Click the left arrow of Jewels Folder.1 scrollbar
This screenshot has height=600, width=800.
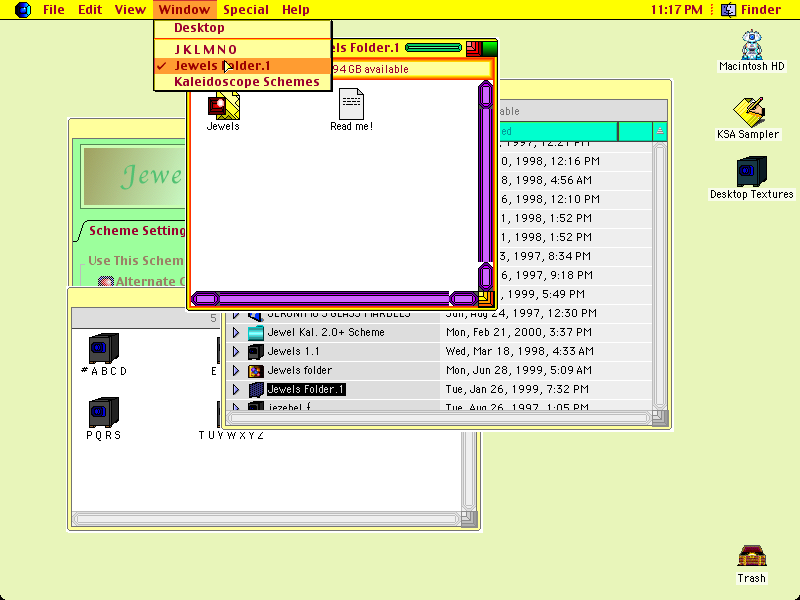click(205, 299)
